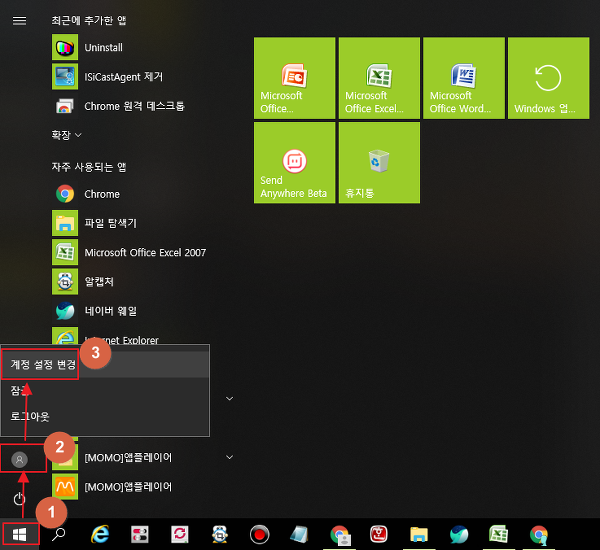Open the 휴지통 tile
Viewport: 600px width, 550px height.
click(379, 163)
